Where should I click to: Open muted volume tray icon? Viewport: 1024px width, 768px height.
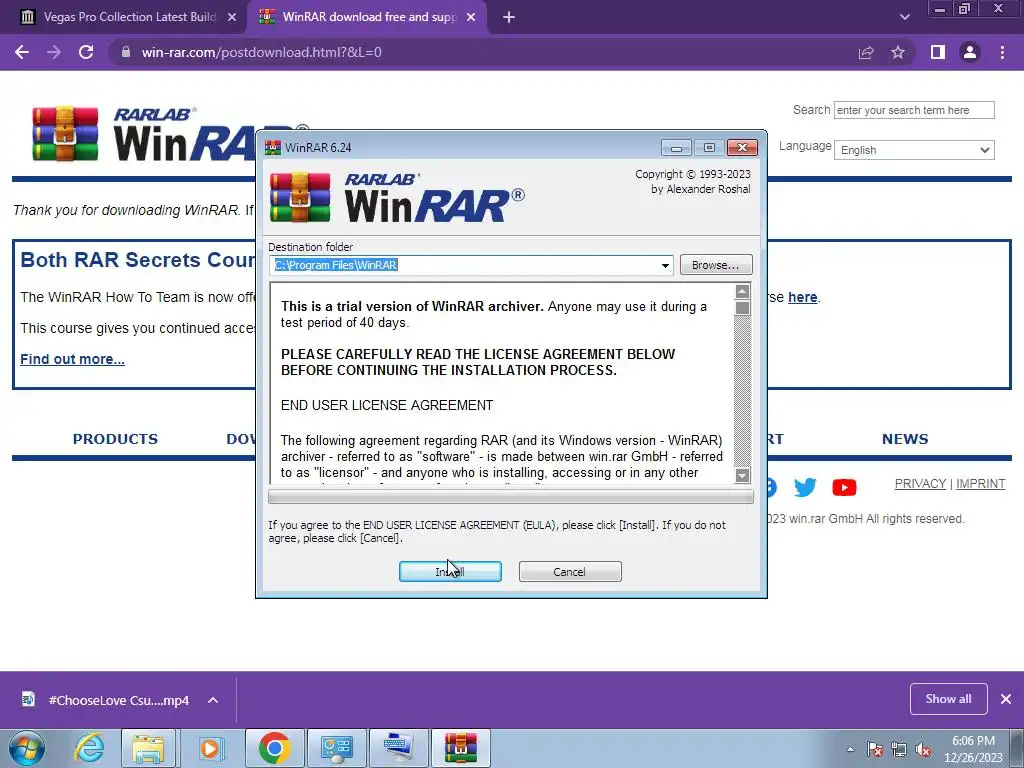tap(923, 750)
